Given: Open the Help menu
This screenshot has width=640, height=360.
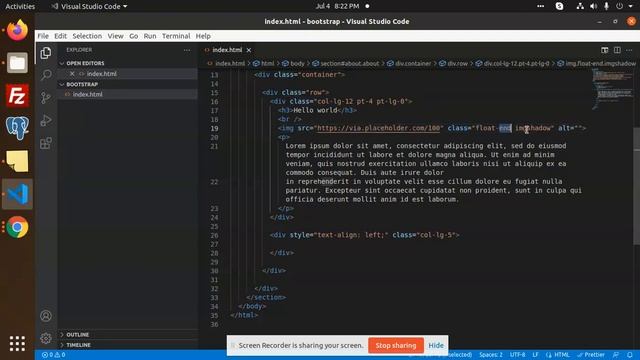Looking at the screenshot, I should pos(203,36).
